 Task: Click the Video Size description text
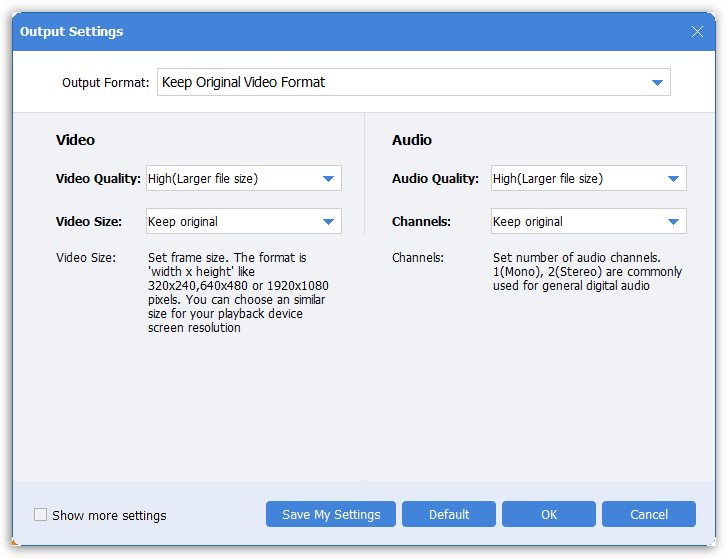[x=238, y=292]
